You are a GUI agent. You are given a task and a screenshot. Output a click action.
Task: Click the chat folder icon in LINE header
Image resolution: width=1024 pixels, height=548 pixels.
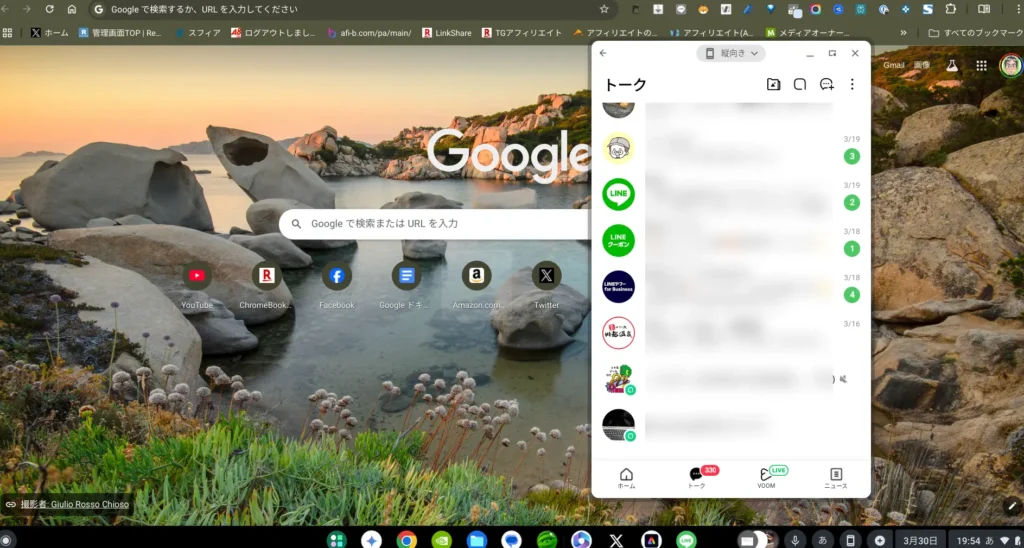pyautogui.click(x=773, y=85)
